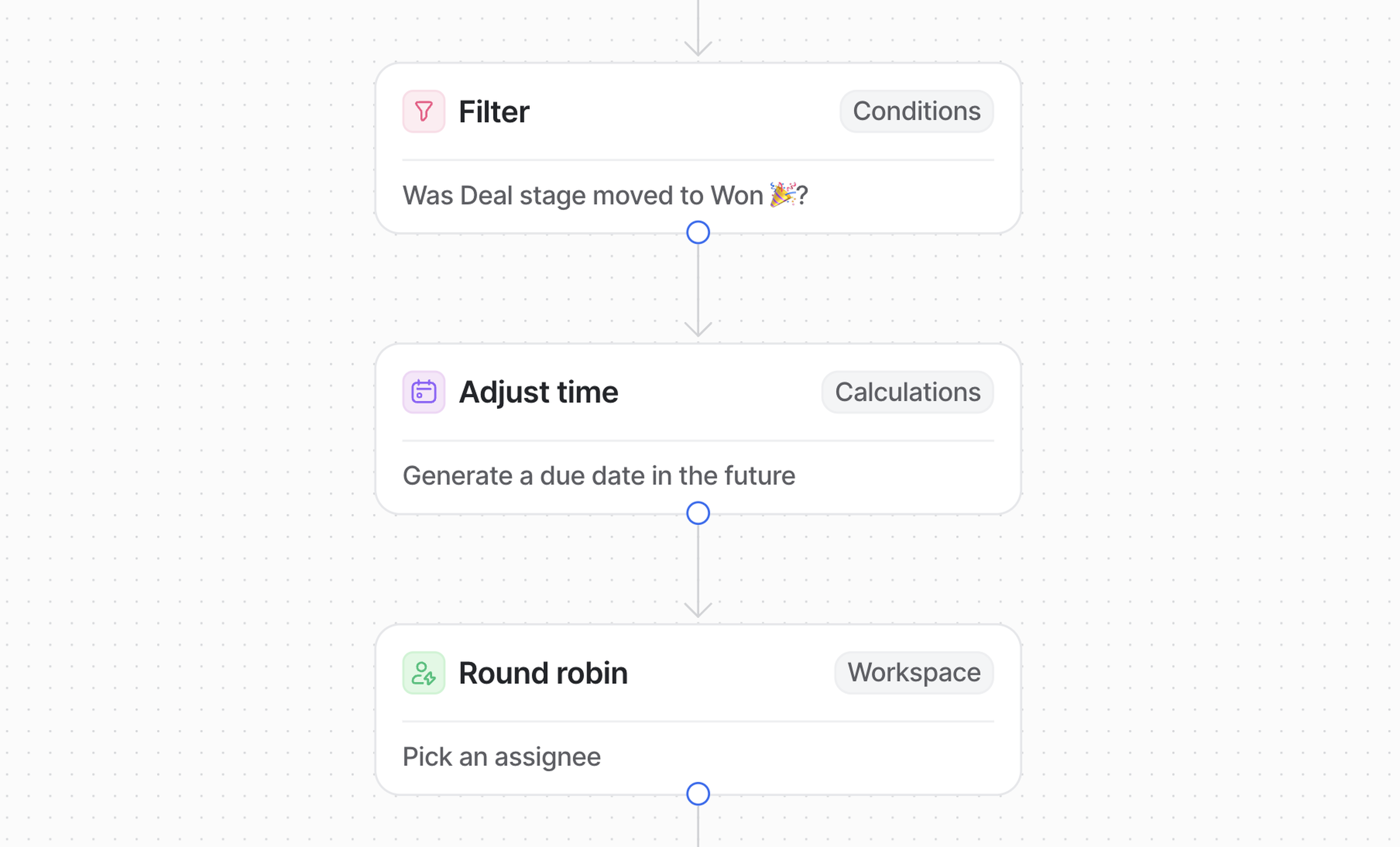The height and width of the screenshot is (847, 1400).
Task: Select the Workspace tag on Round robin
Action: point(914,672)
